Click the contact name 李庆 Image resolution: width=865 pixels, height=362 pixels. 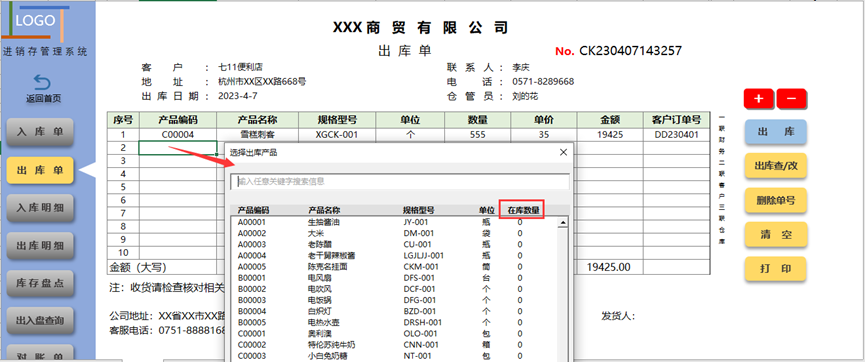point(521,68)
